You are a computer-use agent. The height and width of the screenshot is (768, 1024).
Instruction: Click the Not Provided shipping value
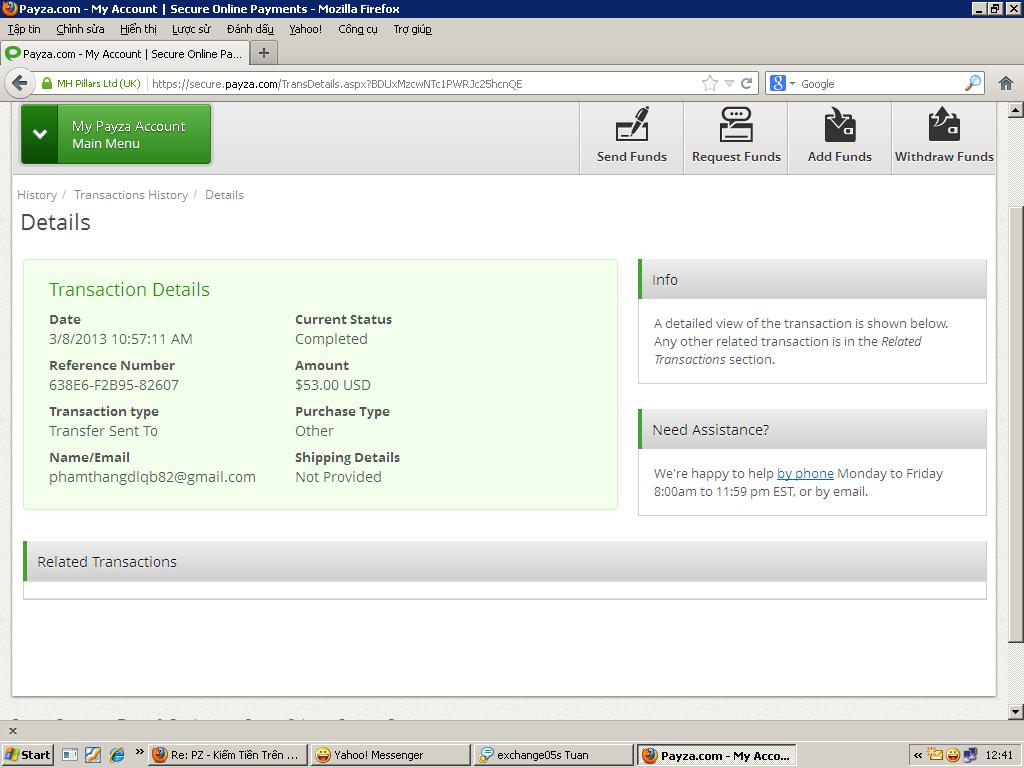coord(338,477)
